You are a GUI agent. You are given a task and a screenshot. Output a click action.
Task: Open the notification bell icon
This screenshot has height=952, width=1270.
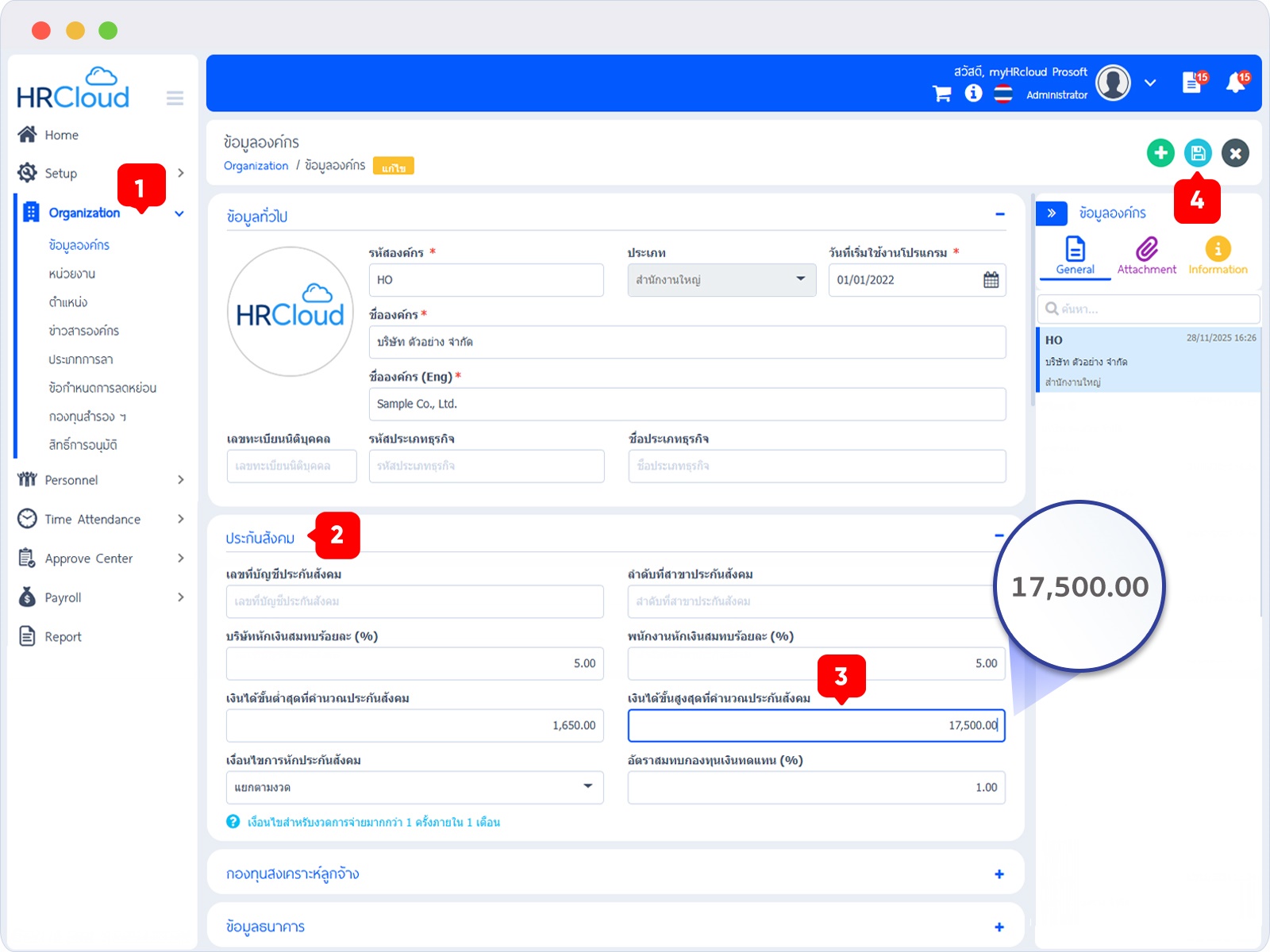[1236, 83]
